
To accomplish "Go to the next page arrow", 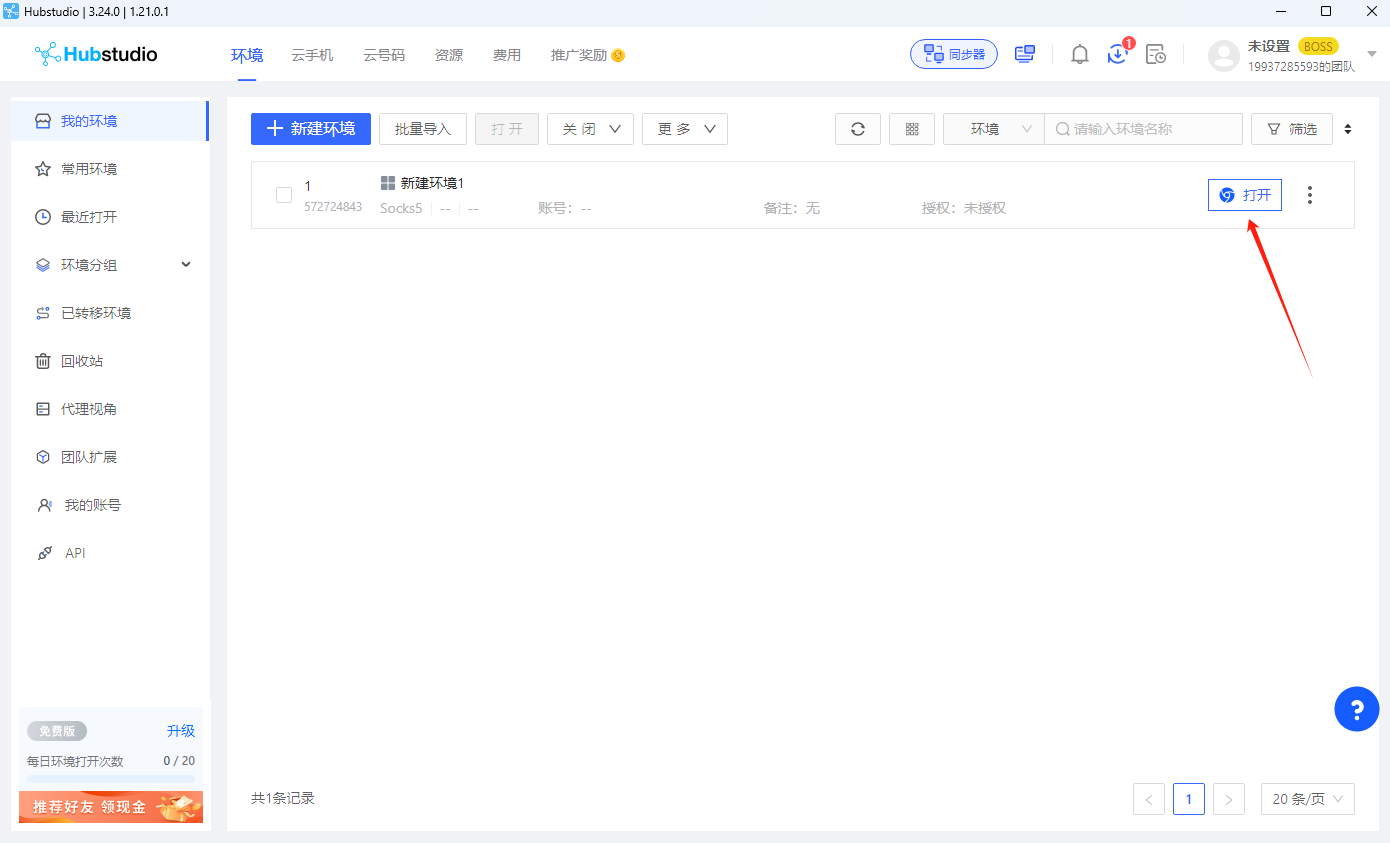I will tap(1229, 799).
